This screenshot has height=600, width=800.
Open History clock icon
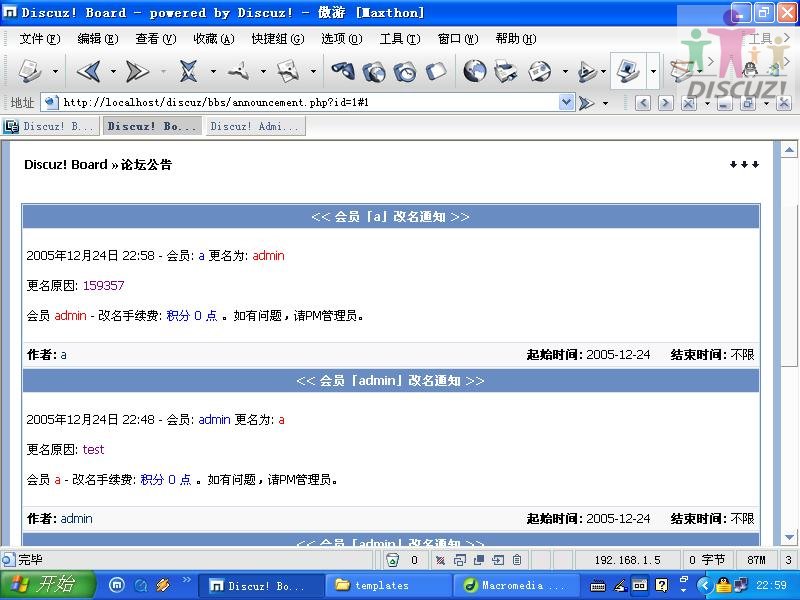406,71
